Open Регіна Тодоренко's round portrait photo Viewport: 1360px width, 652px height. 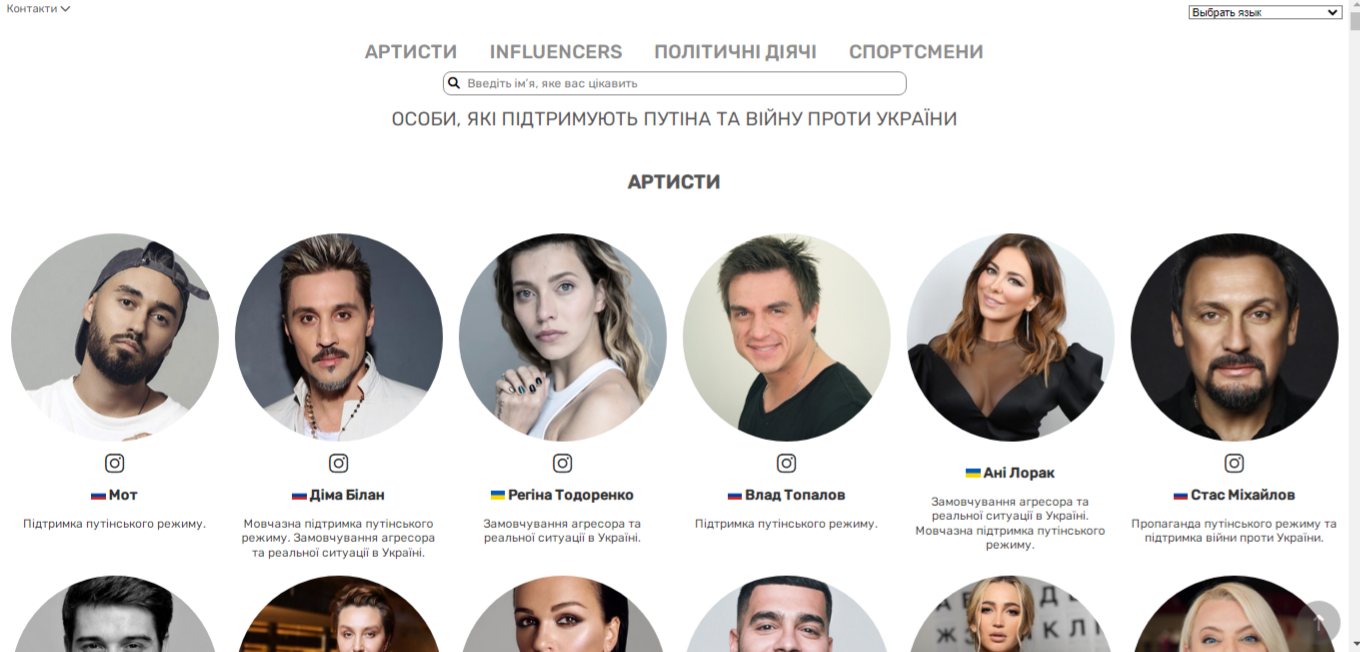[x=563, y=338]
